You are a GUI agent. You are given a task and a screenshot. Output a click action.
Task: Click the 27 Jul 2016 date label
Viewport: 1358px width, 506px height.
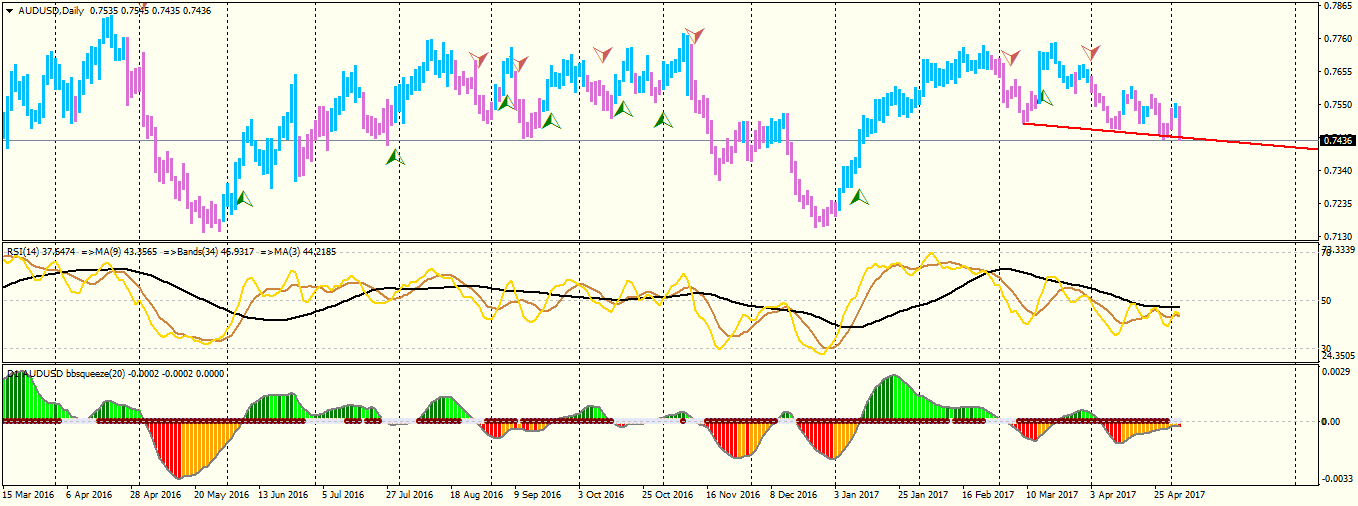[410, 495]
